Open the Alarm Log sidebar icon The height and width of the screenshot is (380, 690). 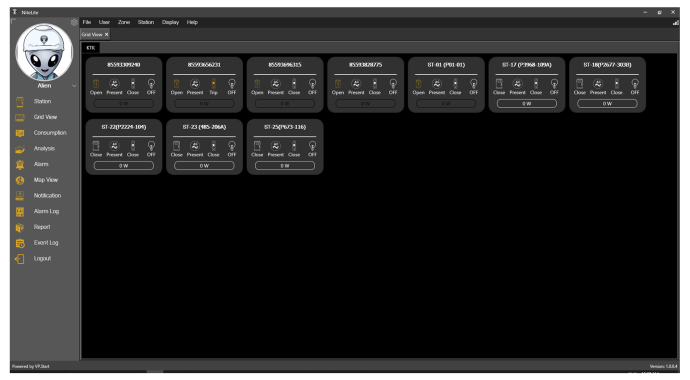point(20,212)
